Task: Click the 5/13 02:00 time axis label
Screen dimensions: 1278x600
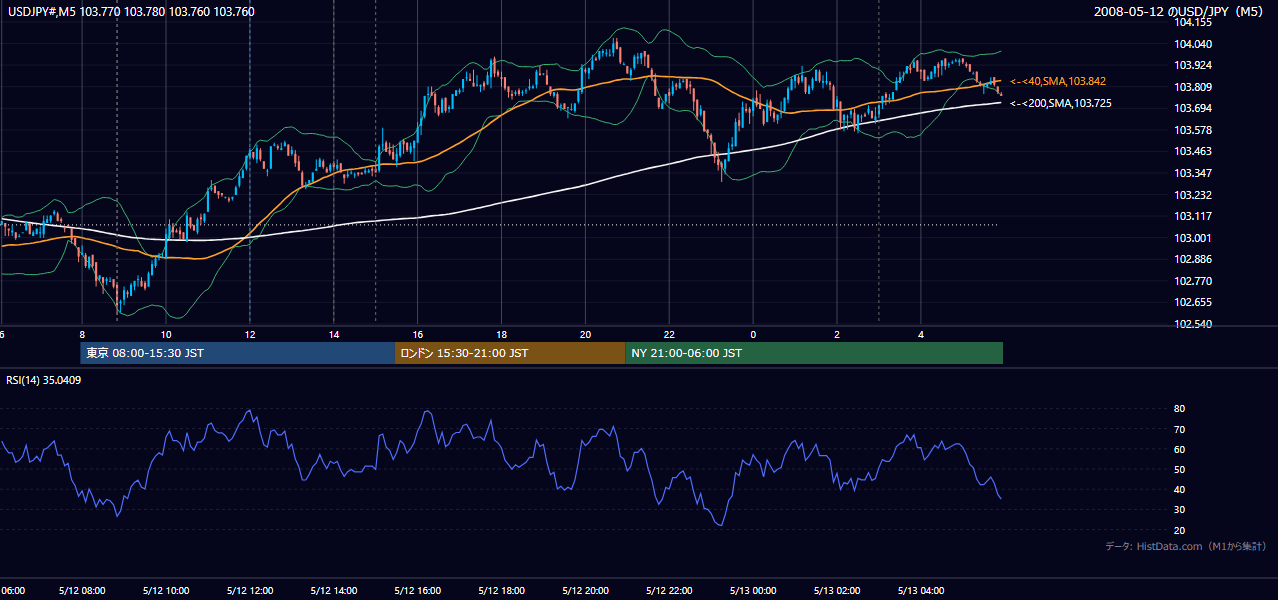Action: 838,590
